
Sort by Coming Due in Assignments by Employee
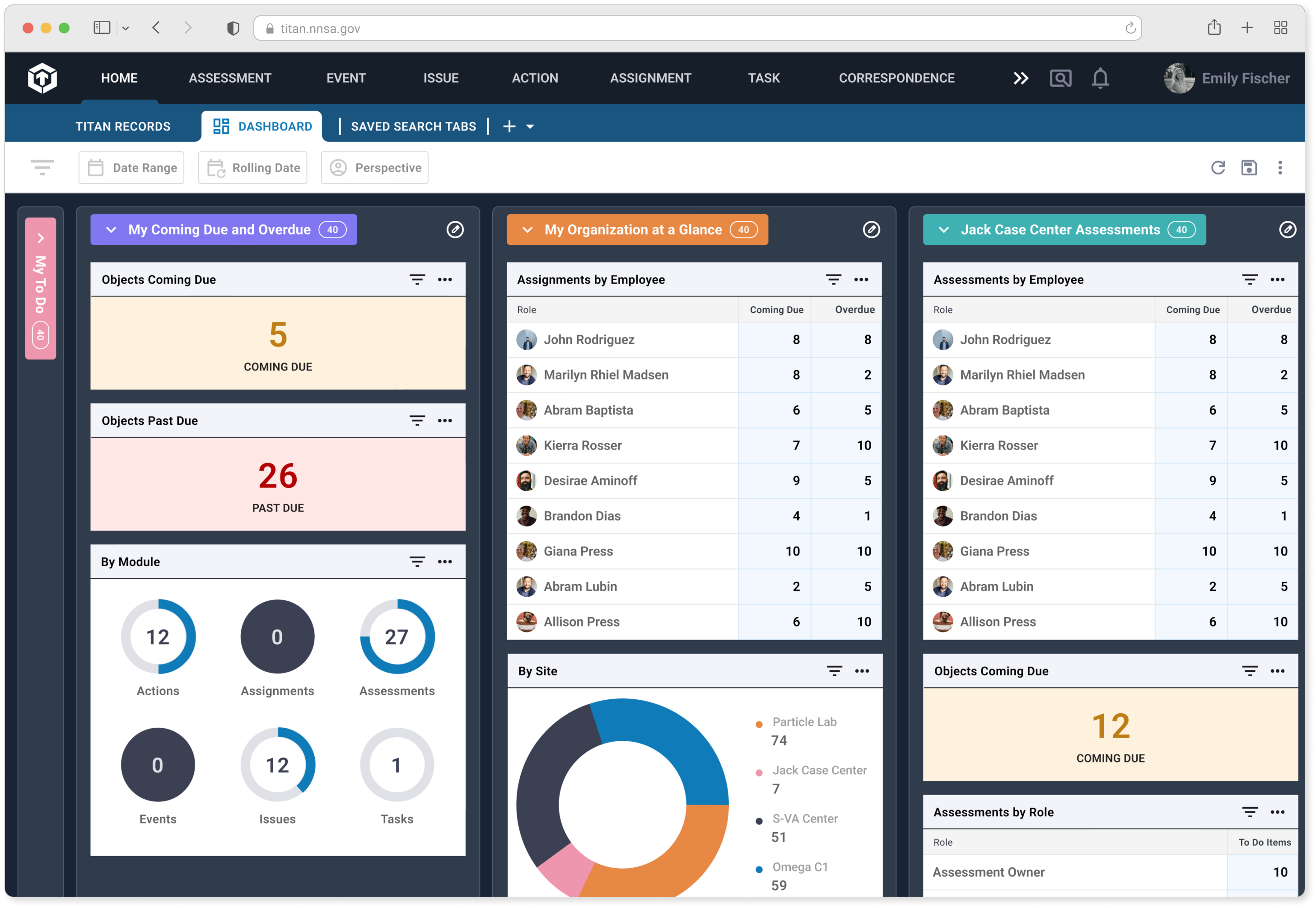[x=776, y=309]
